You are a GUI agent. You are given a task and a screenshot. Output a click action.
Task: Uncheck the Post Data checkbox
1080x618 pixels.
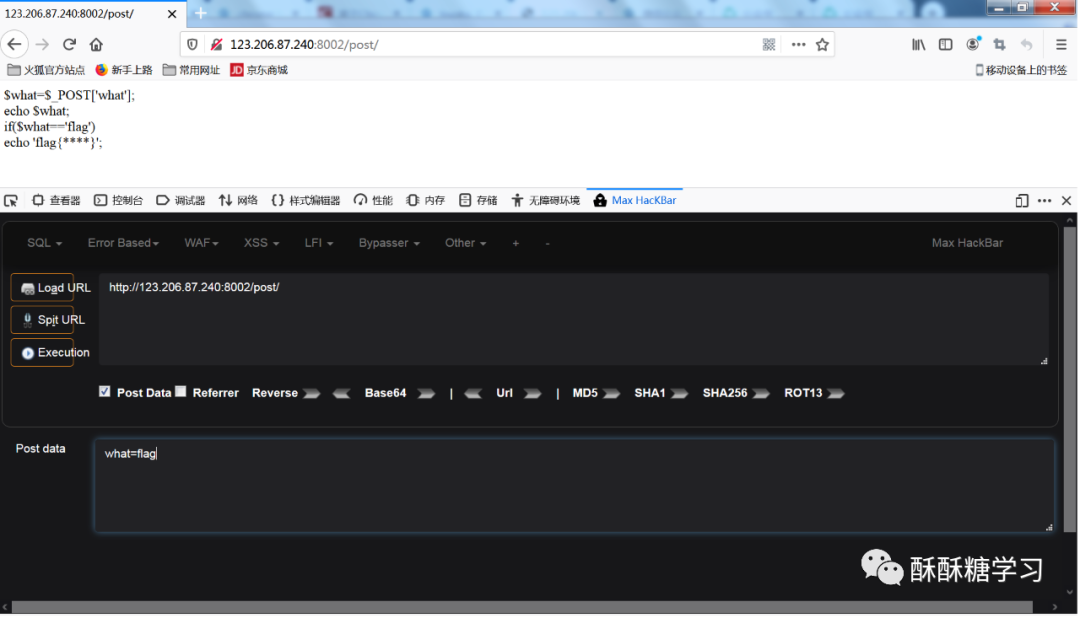(104, 392)
